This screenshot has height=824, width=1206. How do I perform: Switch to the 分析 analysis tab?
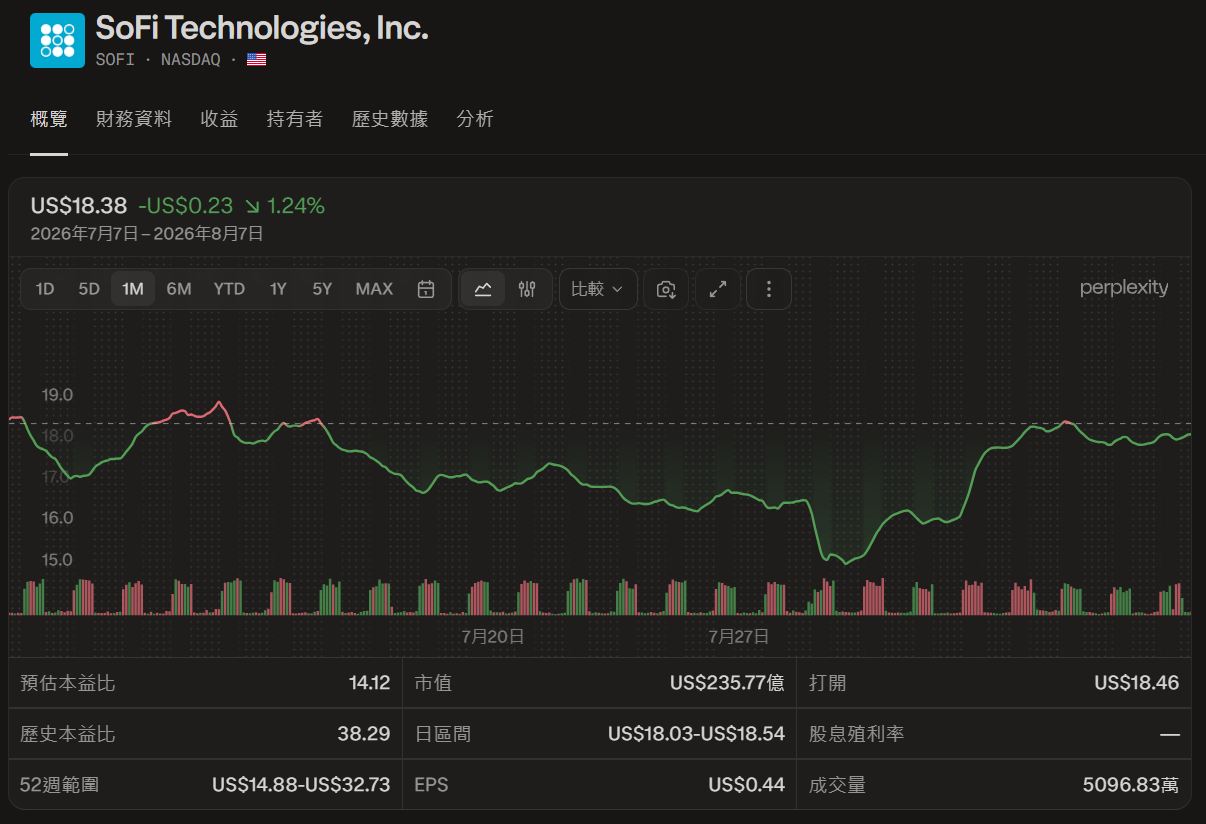point(475,119)
